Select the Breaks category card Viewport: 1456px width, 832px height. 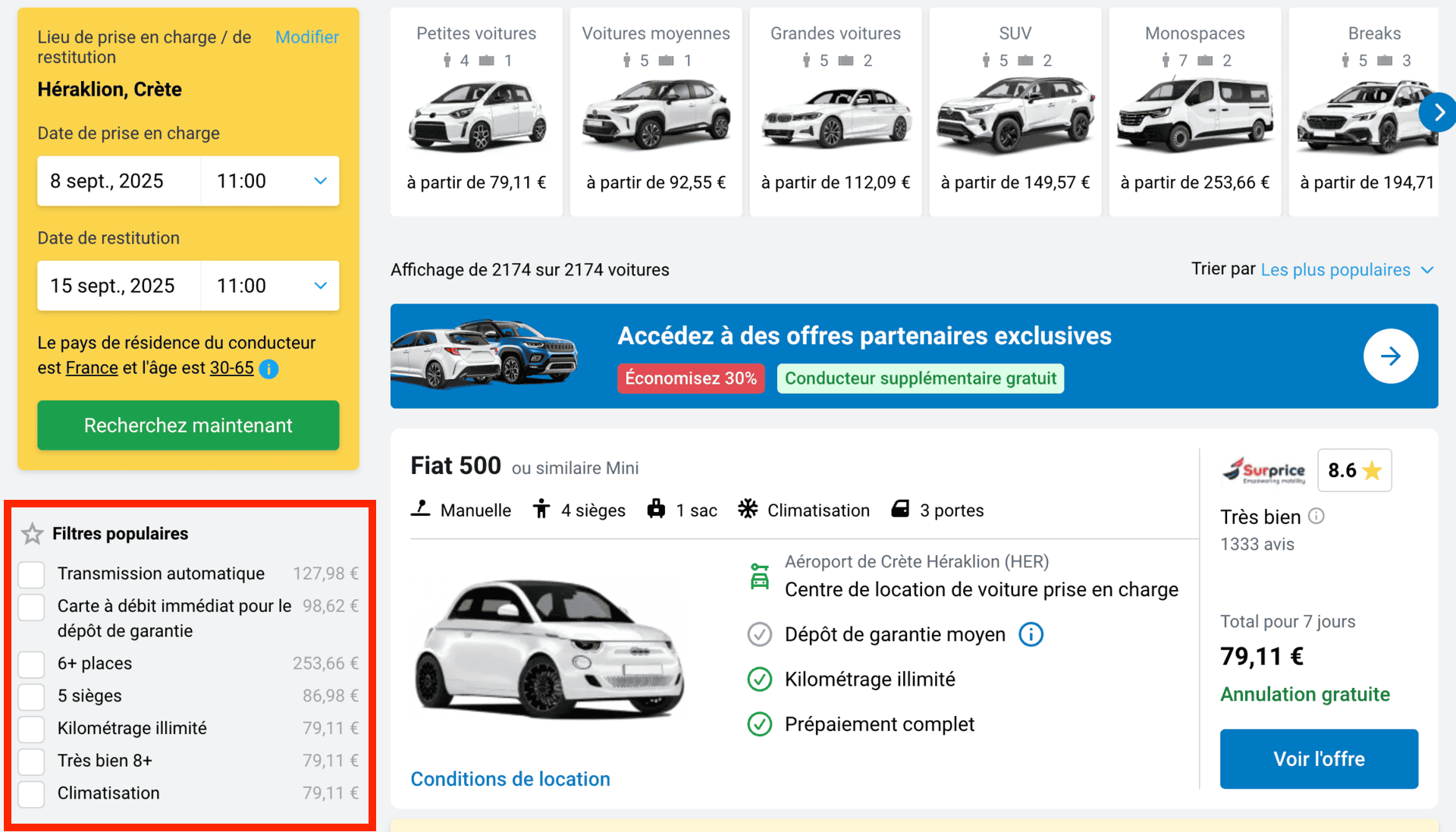click(x=1363, y=111)
